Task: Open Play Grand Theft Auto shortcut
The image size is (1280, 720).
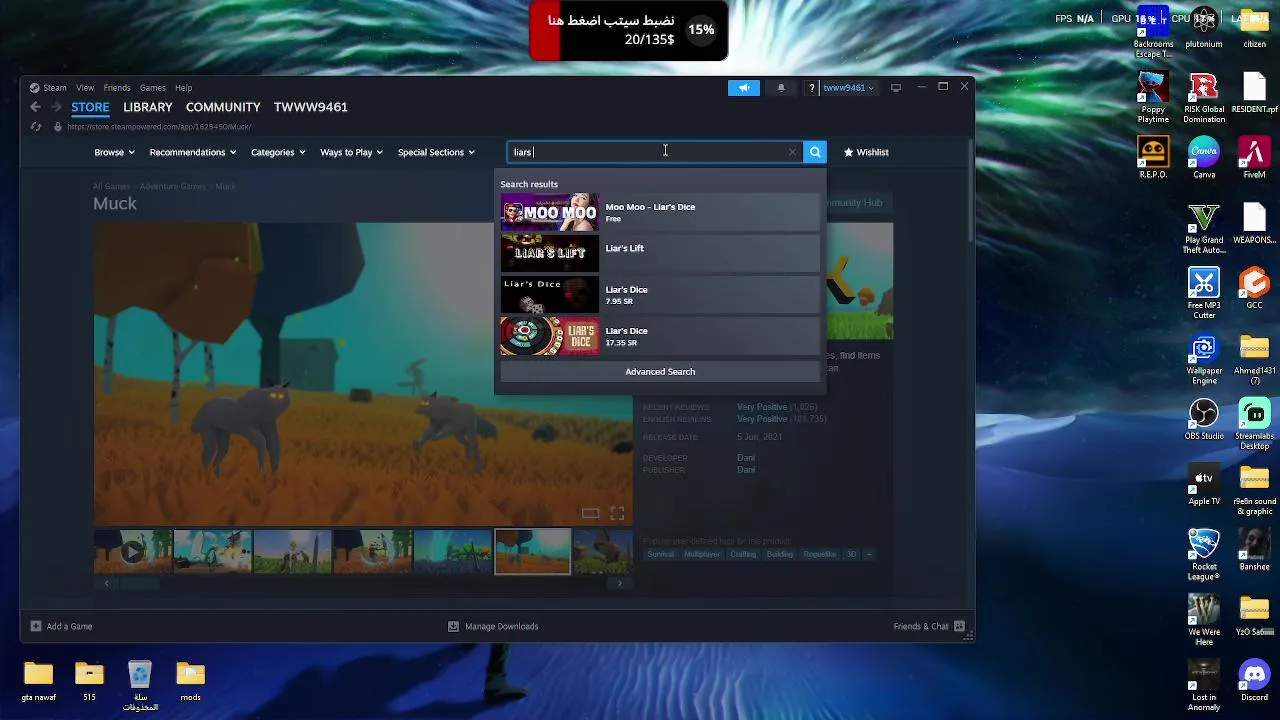Action: 1204,228
